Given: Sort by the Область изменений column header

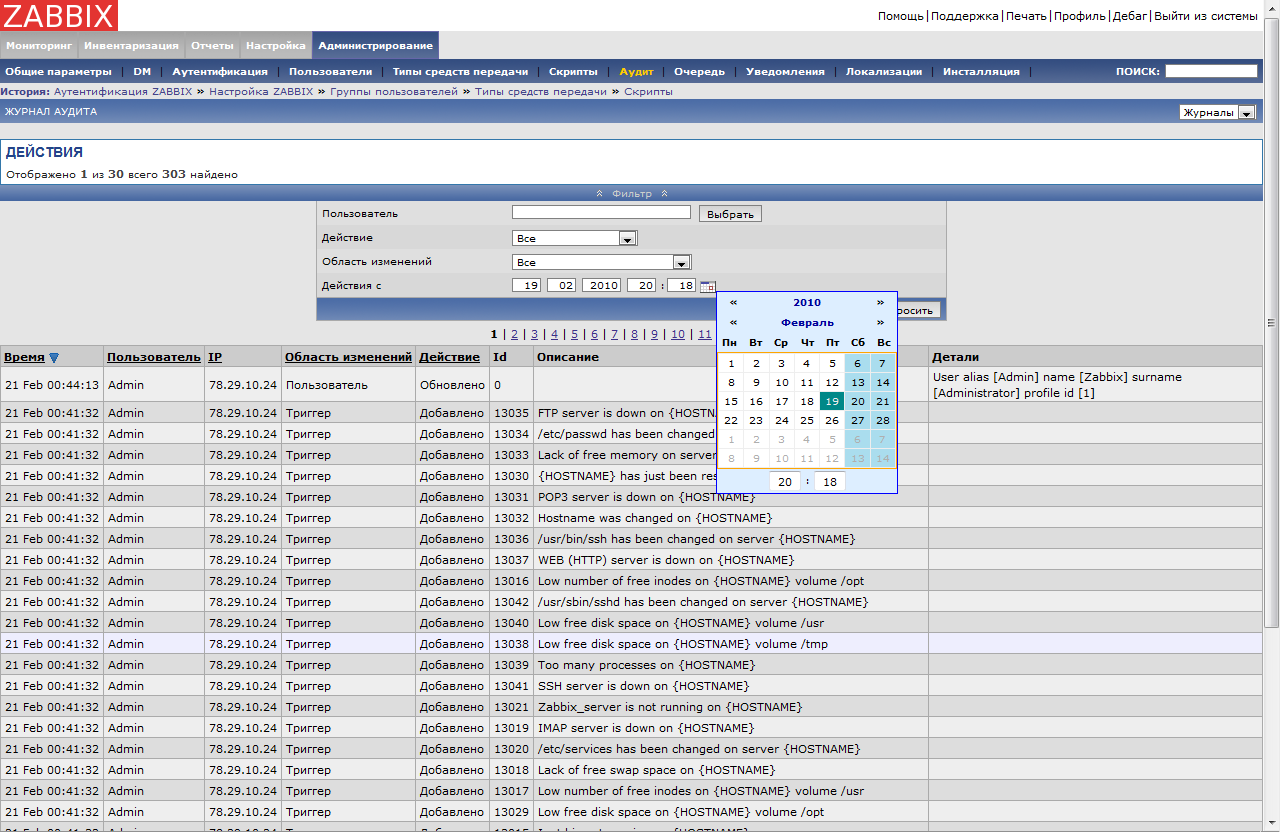Looking at the screenshot, I should [348, 357].
